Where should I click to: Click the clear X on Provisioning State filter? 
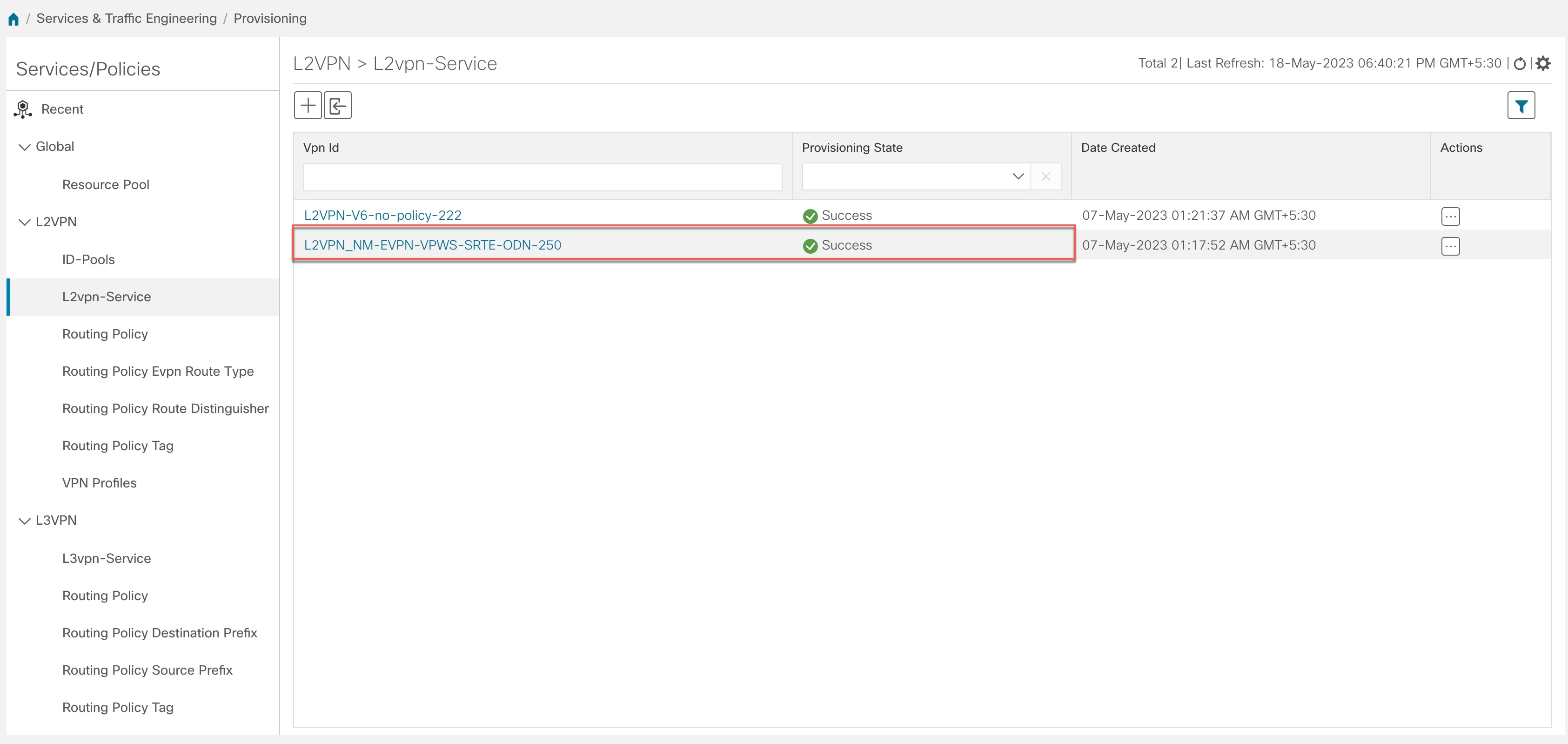[1046, 177]
